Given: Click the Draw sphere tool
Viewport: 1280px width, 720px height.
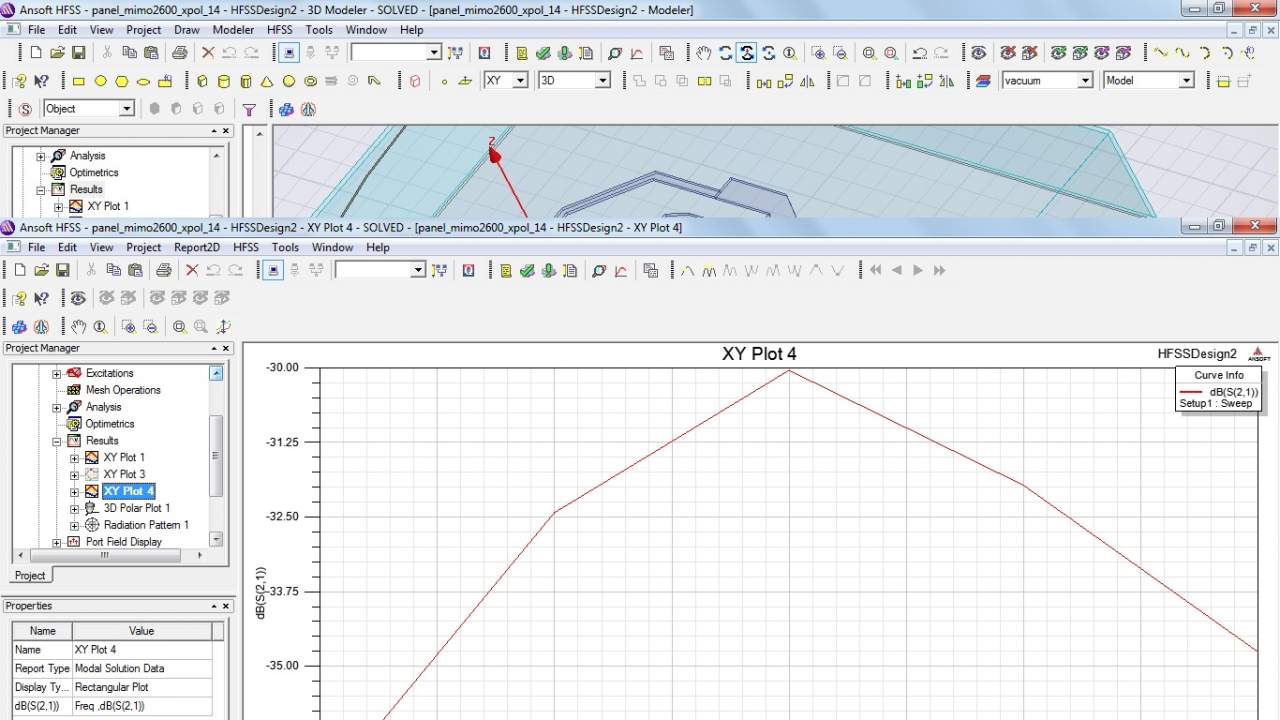Looking at the screenshot, I should [x=289, y=81].
